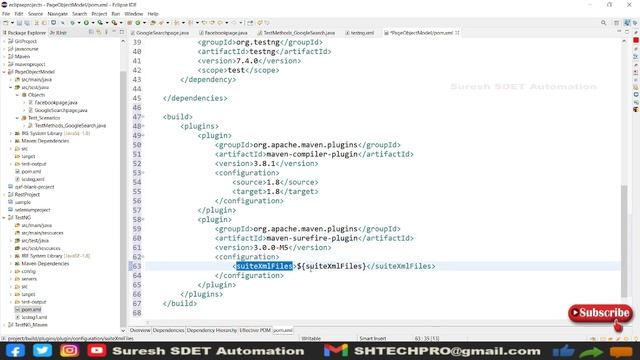Switch to Facebookpage.java editor tab
The height and width of the screenshot is (360, 640).
[x=223, y=33]
